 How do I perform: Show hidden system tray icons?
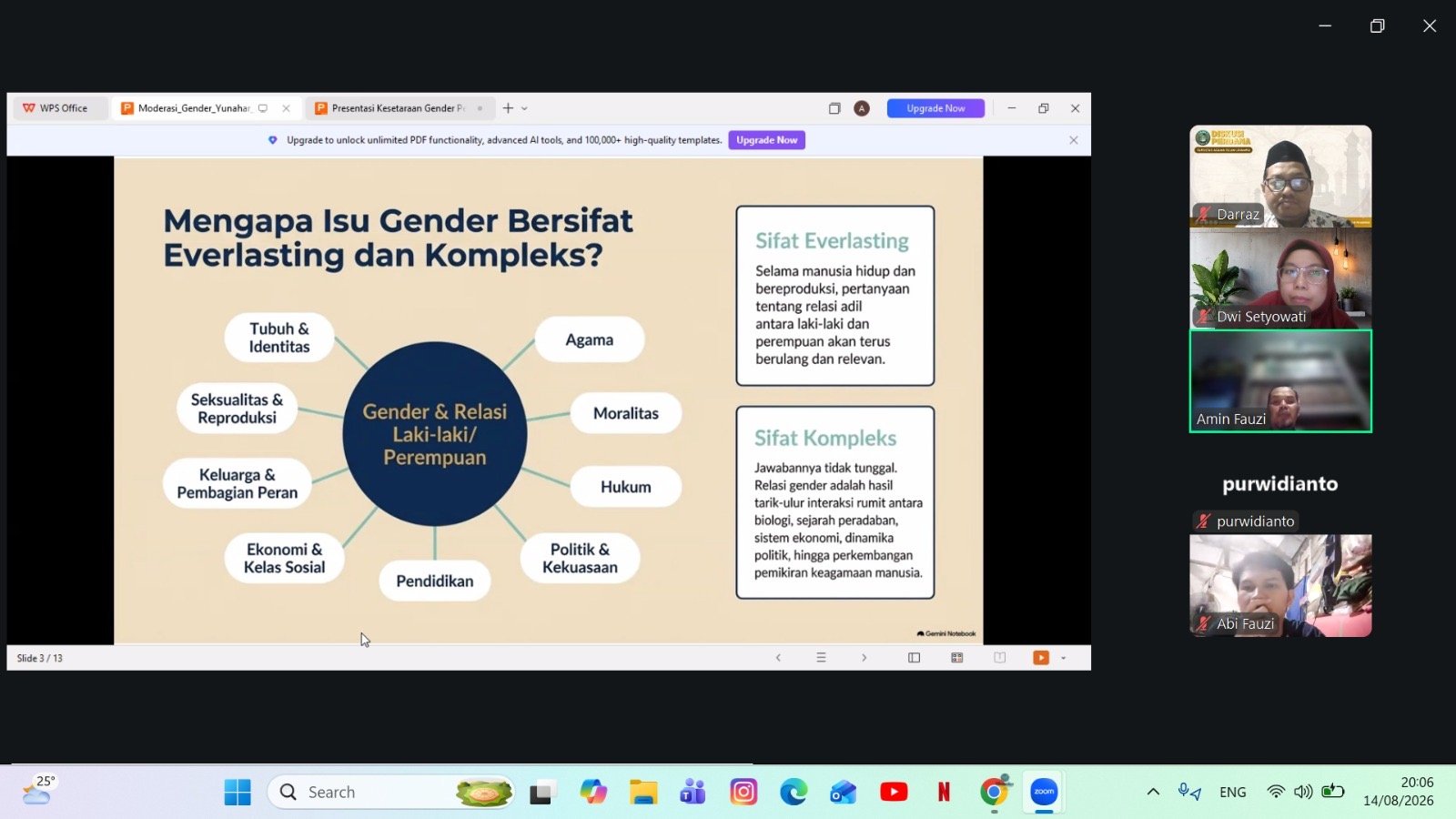click(1153, 793)
